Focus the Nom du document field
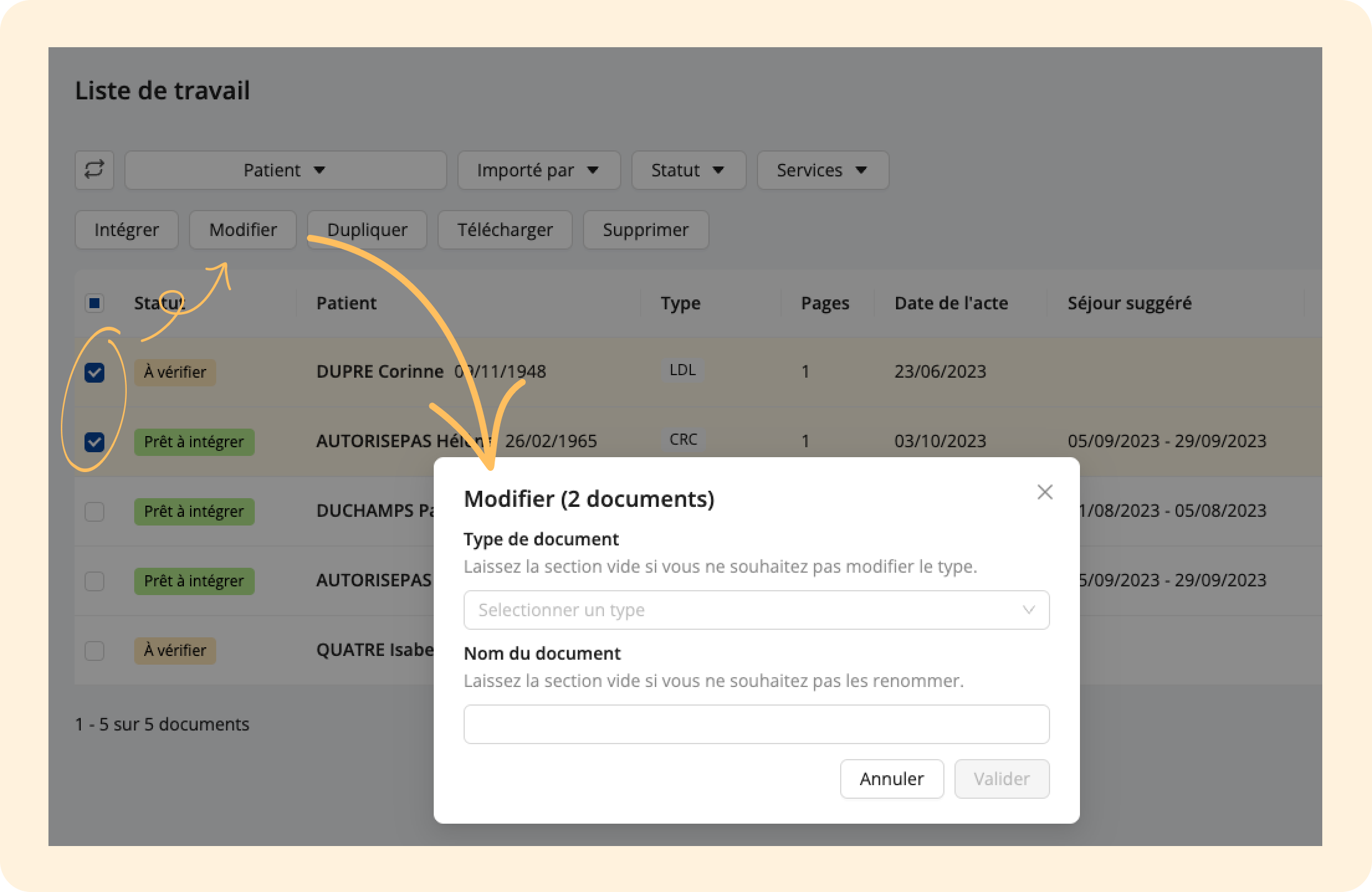1372x892 pixels. click(756, 724)
